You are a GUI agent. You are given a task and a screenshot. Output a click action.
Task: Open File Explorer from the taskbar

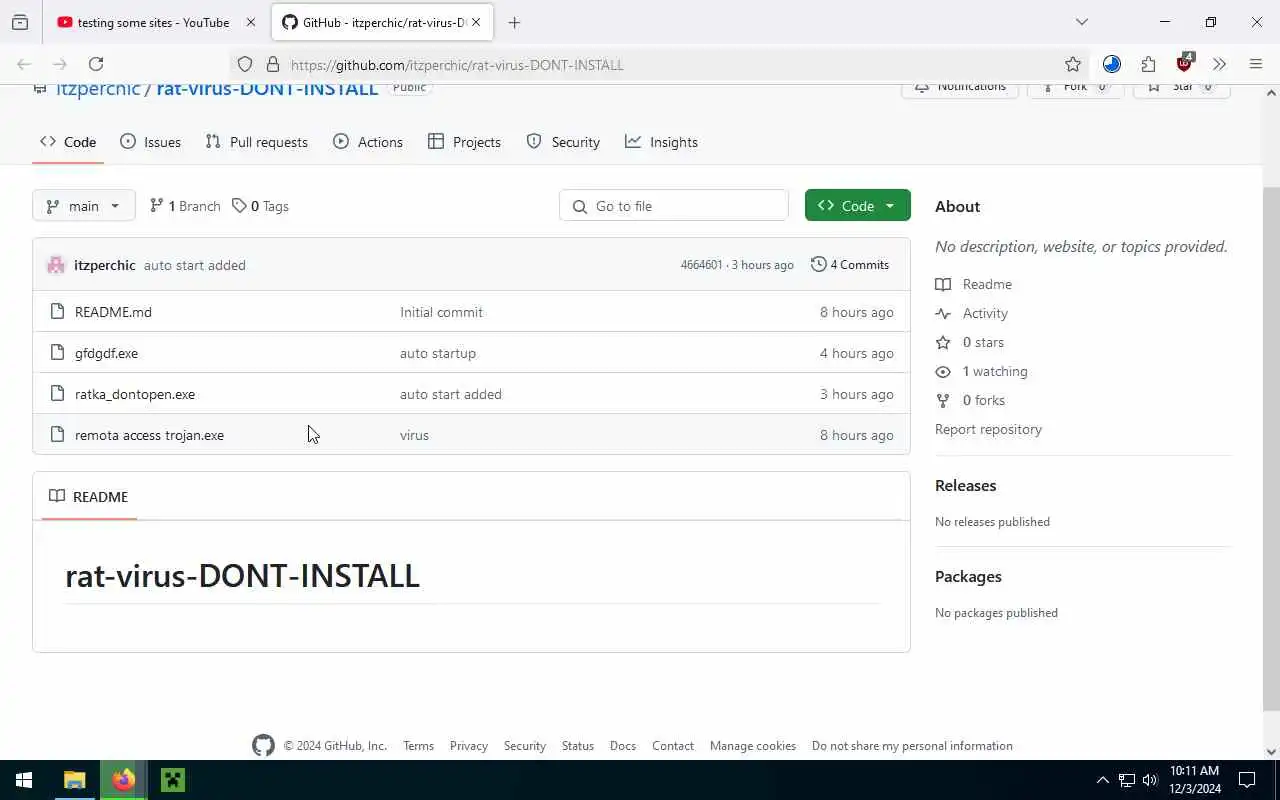point(75,780)
